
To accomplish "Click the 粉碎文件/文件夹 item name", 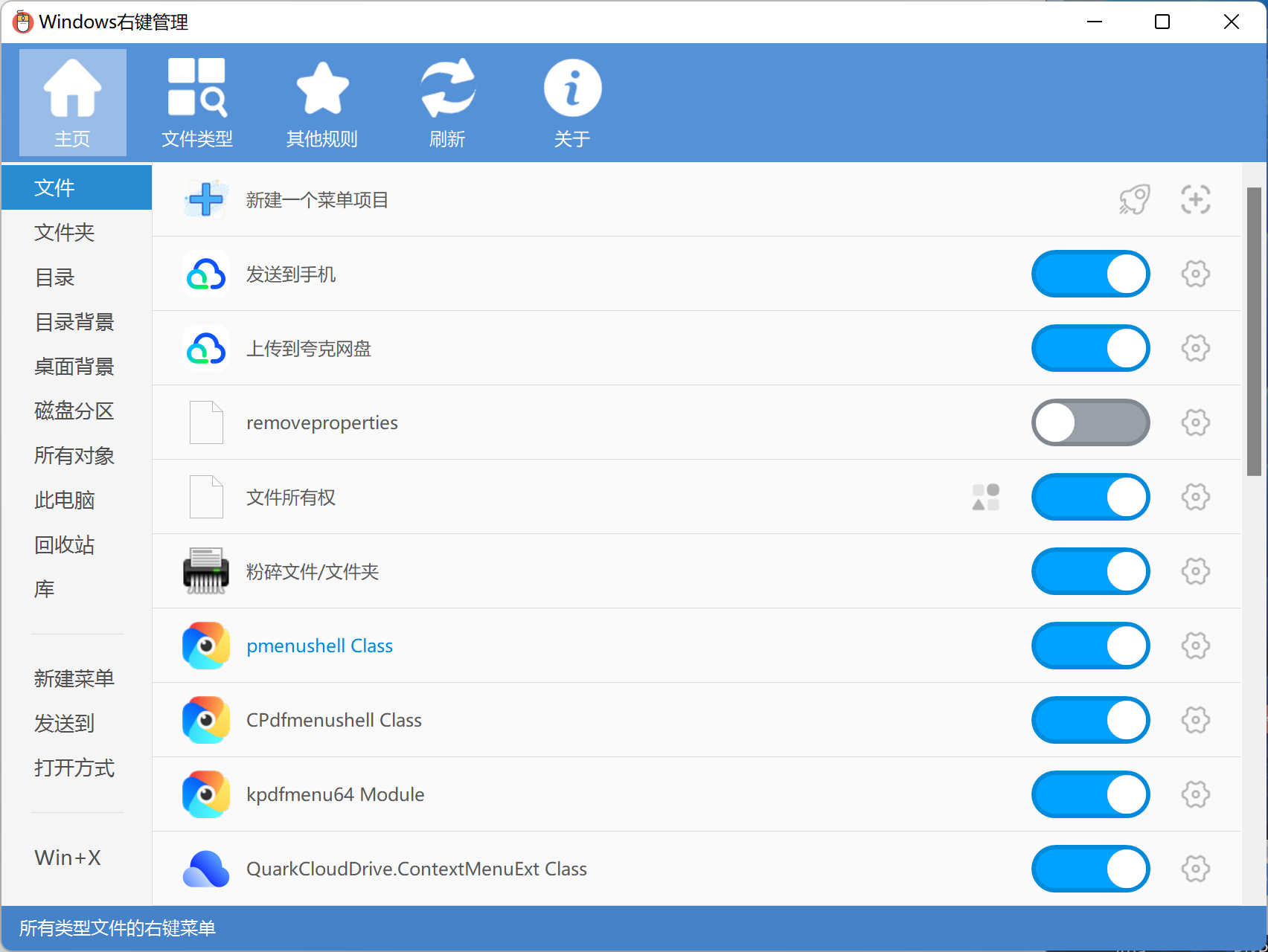I will 313,571.
